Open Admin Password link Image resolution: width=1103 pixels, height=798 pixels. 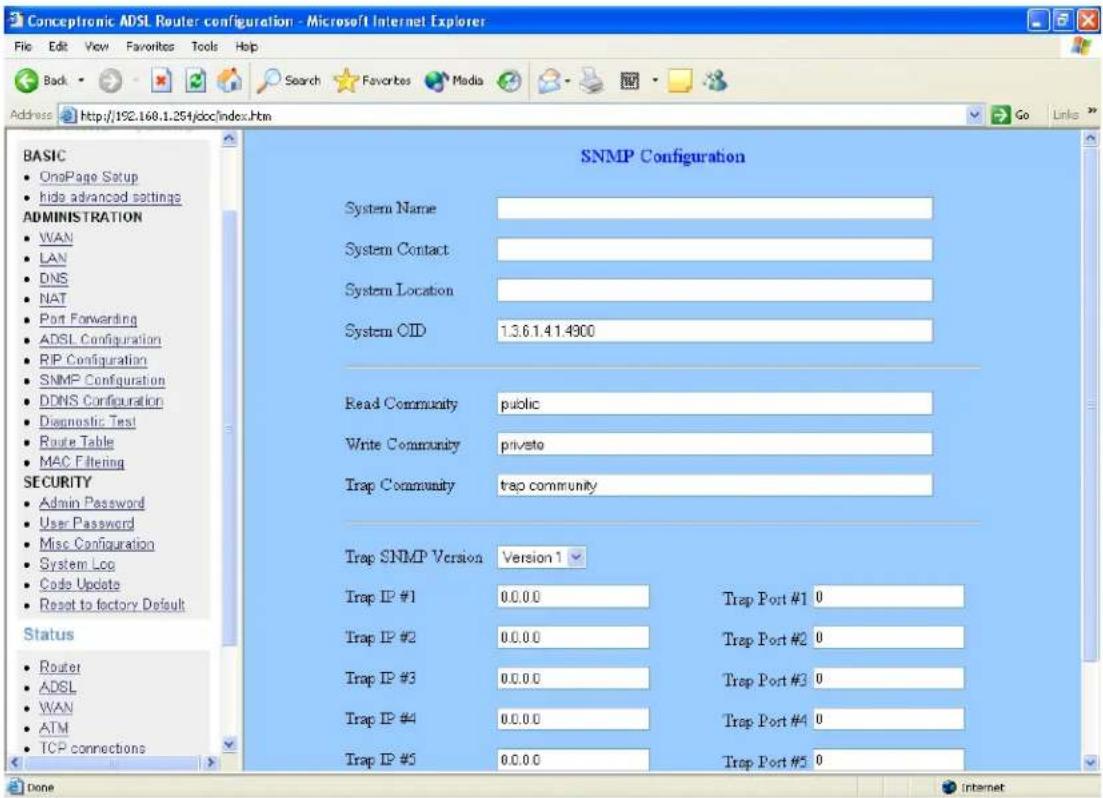click(91, 503)
